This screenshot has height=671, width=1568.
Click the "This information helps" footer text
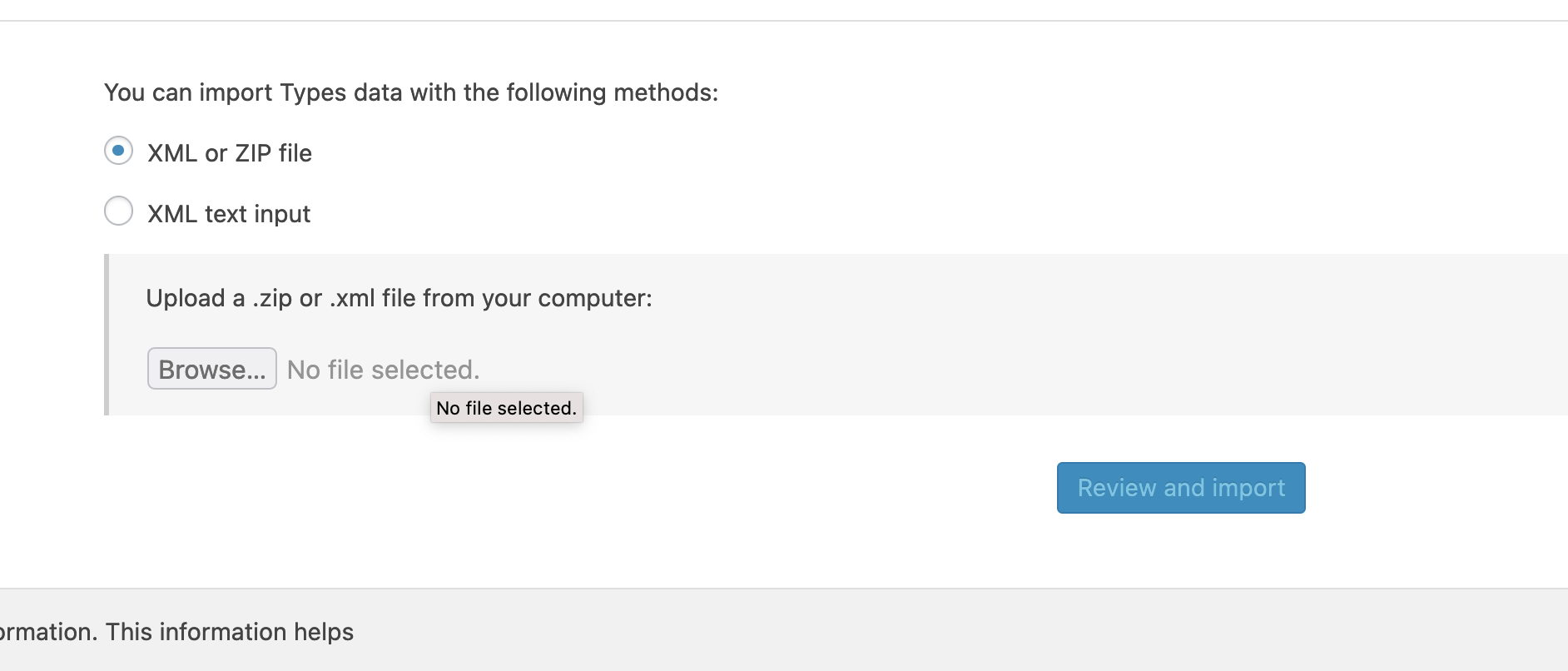pos(230,632)
